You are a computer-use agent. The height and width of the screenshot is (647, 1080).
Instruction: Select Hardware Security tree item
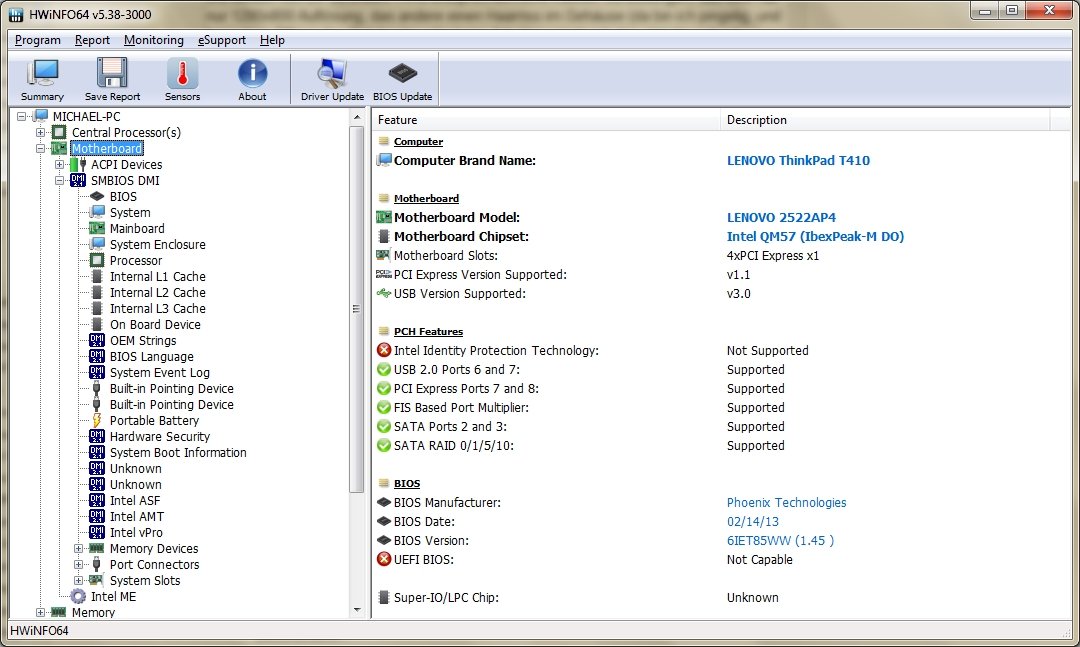[x=160, y=436]
